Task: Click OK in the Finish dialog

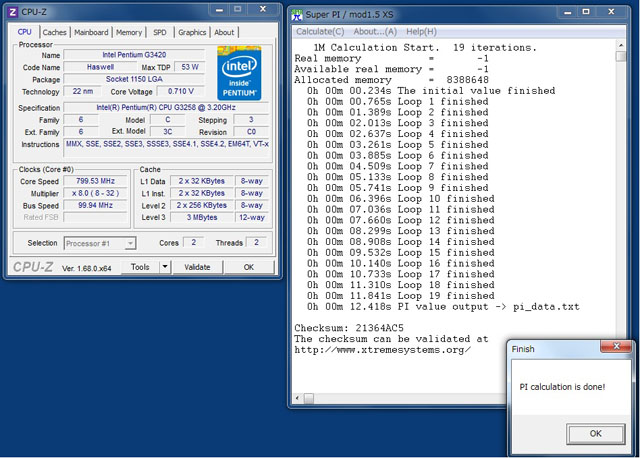Action: point(596,434)
